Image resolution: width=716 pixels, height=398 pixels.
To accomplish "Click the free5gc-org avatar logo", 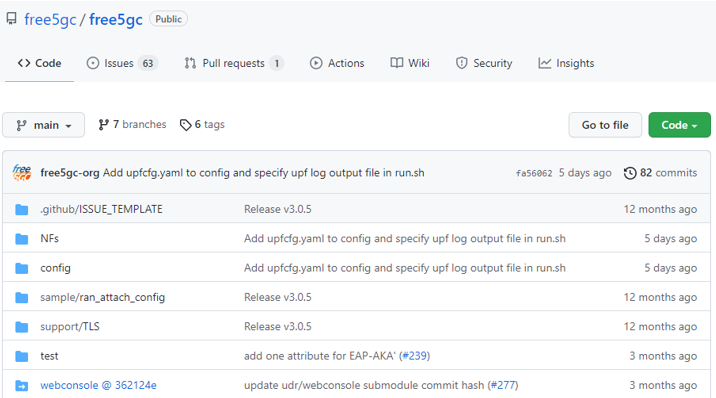I will [x=22, y=173].
